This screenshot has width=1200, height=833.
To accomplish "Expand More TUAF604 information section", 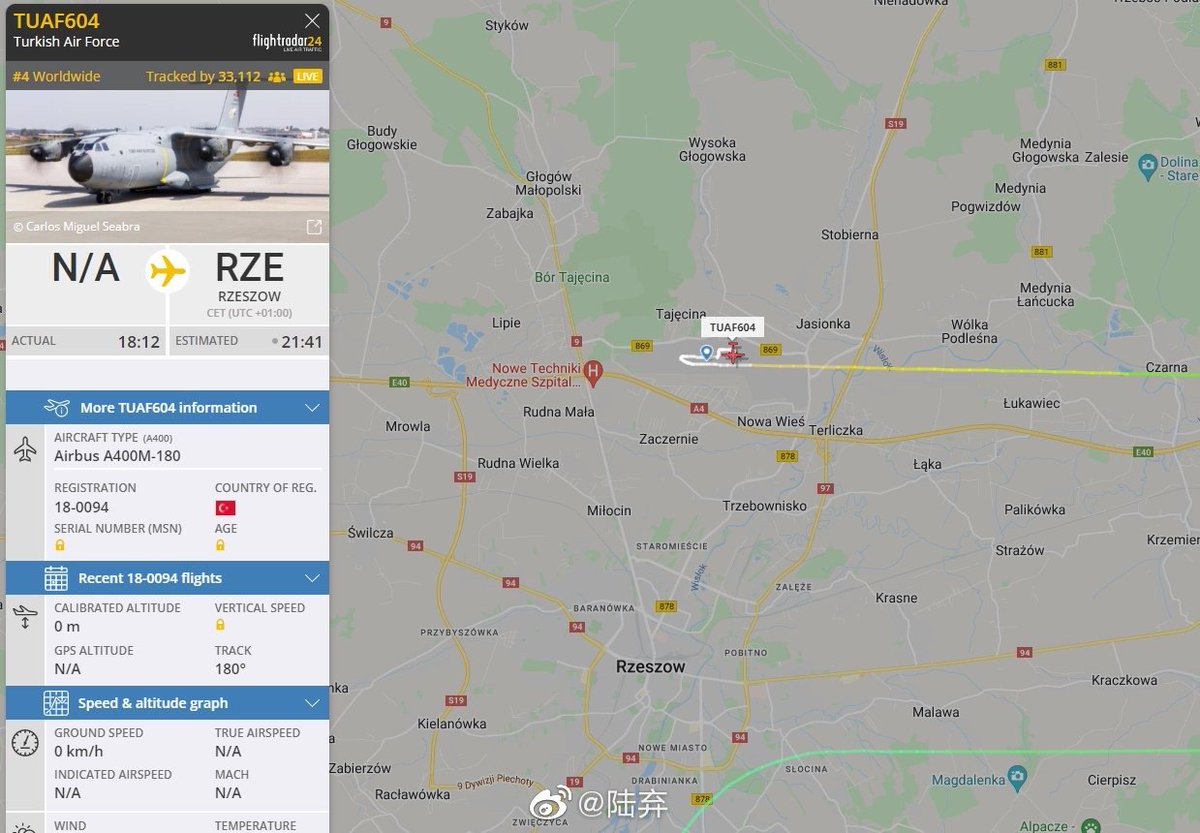I will (167, 407).
